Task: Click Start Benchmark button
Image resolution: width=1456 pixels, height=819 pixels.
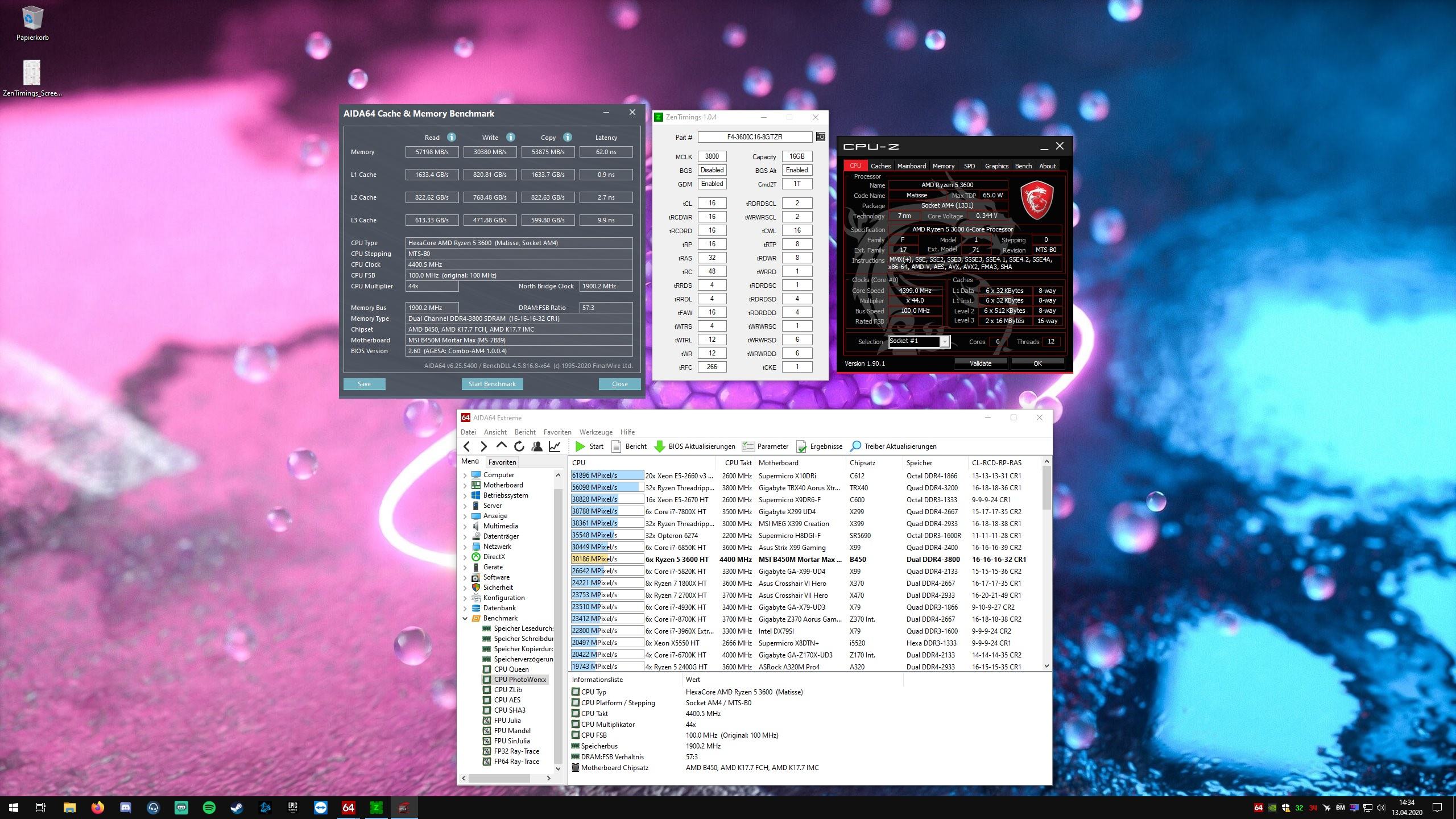Action: (x=492, y=384)
